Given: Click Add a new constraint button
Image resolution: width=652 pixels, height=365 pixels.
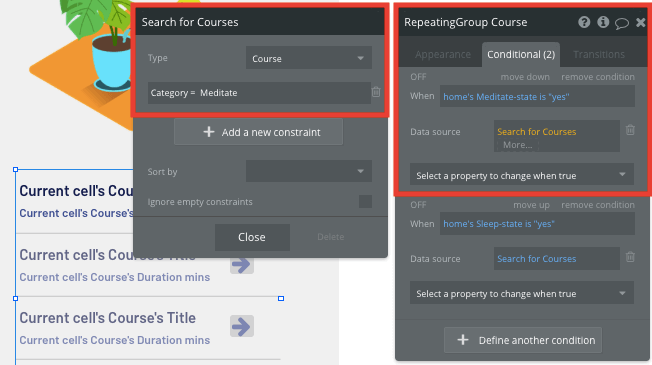Looking at the screenshot, I should (x=258, y=132).
